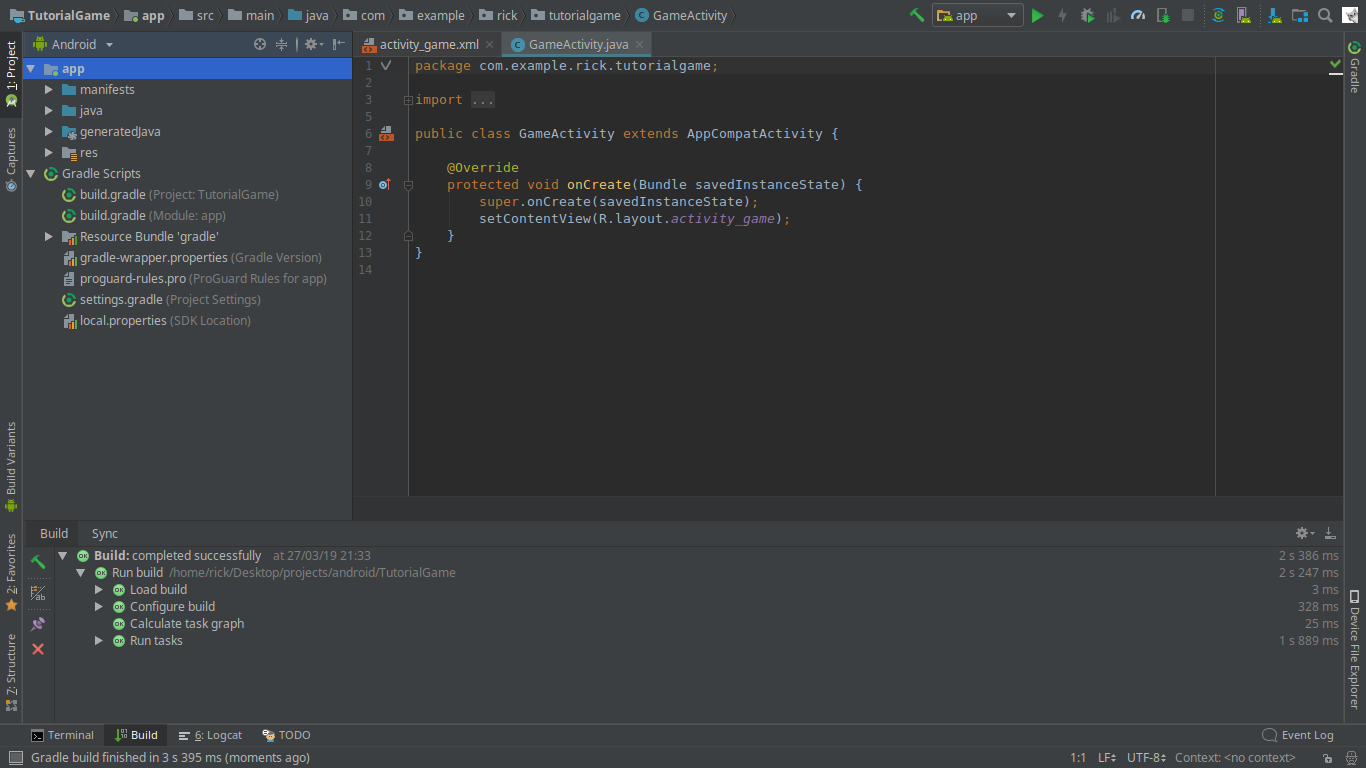Click the Debug app bug icon
The width and height of the screenshot is (1366, 768).
(x=1087, y=15)
